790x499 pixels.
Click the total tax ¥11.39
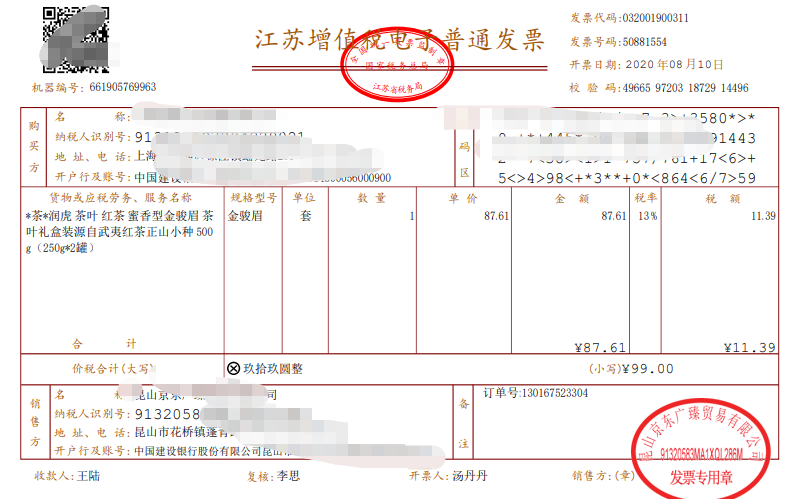(x=750, y=348)
